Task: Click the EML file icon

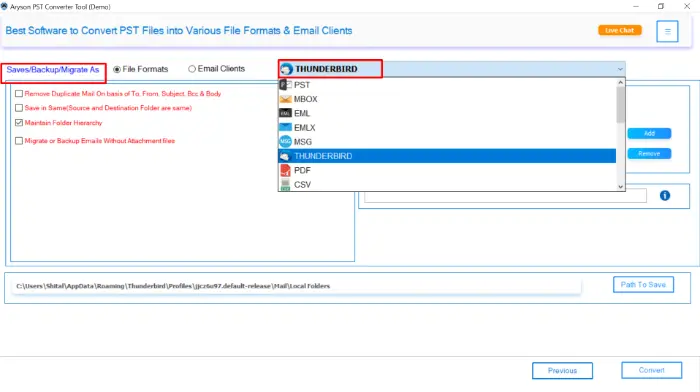Action: tap(285, 113)
